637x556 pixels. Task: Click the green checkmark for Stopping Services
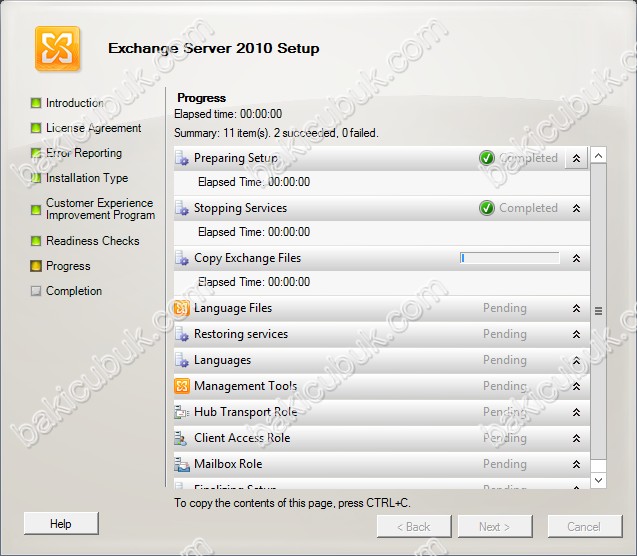click(x=486, y=208)
